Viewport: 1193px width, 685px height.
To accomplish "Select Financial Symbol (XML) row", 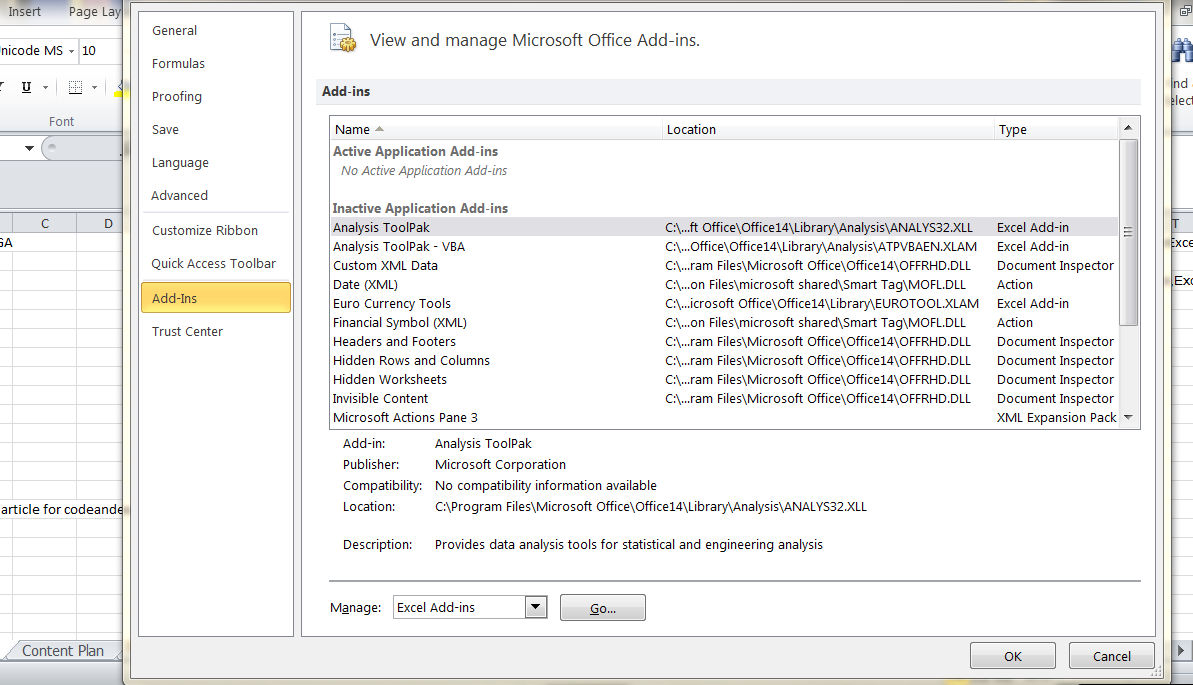I will [724, 322].
